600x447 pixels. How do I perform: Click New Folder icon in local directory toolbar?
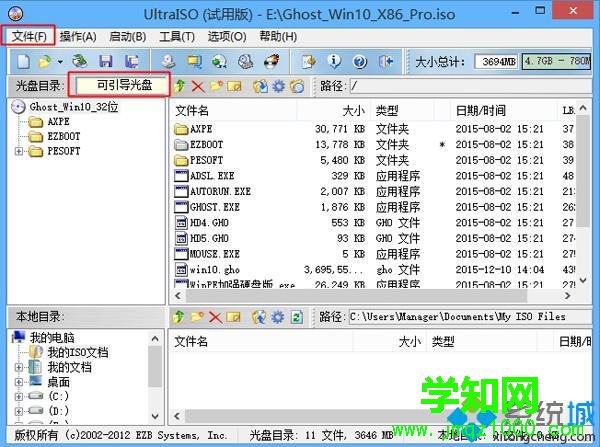pyautogui.click(x=197, y=317)
